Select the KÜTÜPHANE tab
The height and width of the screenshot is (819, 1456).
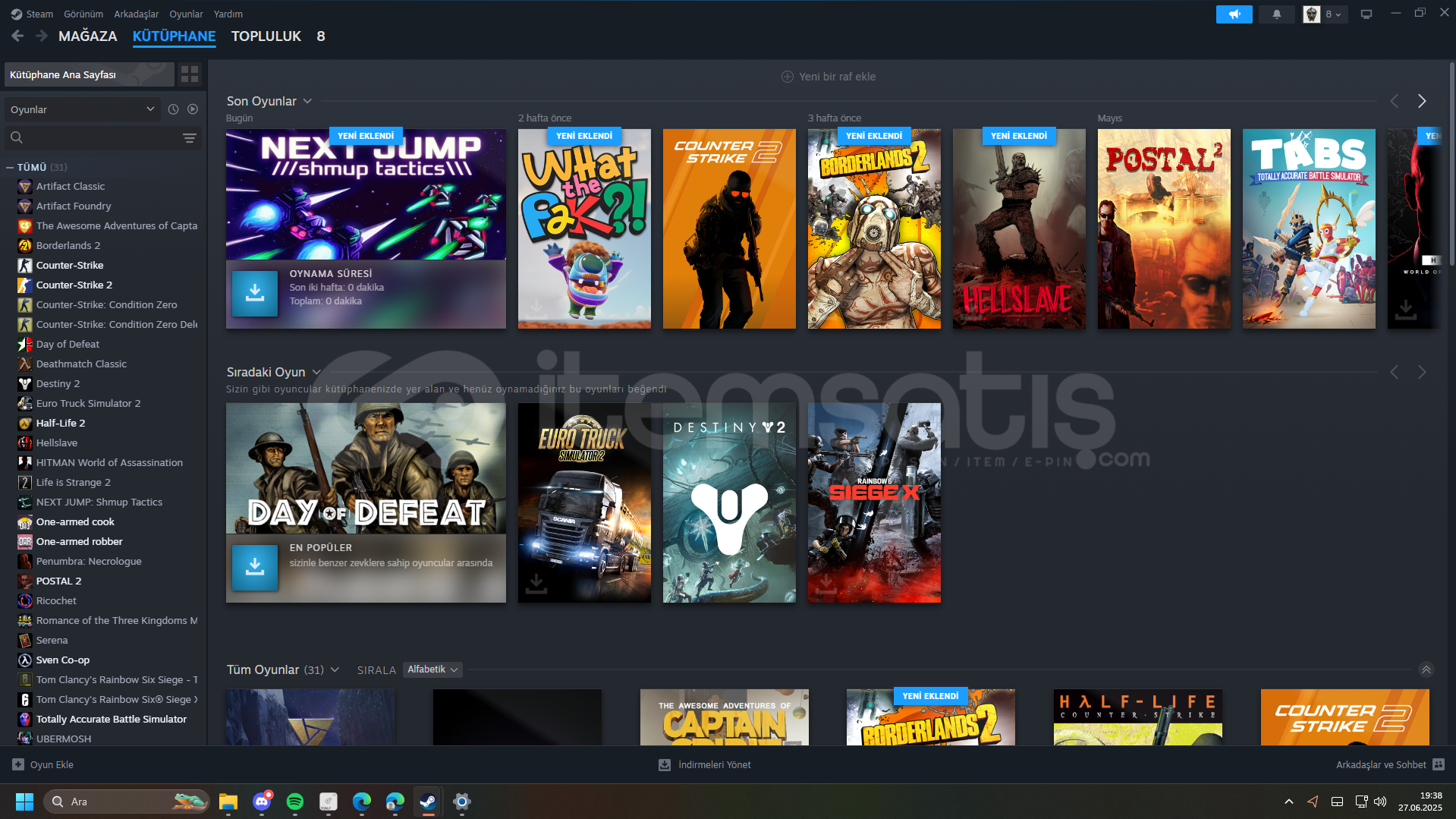[175, 36]
